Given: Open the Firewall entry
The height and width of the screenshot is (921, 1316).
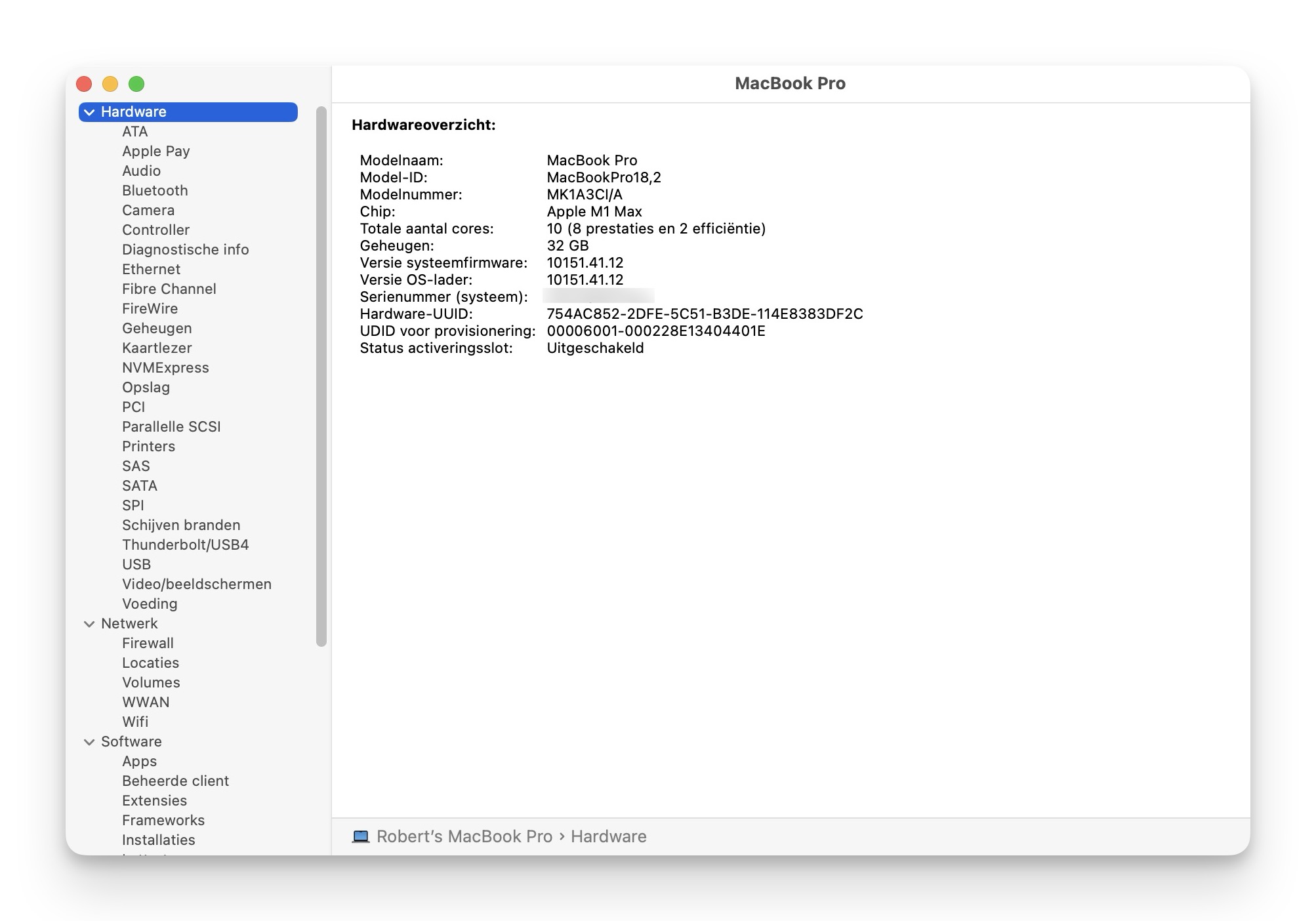Looking at the screenshot, I should click(148, 644).
